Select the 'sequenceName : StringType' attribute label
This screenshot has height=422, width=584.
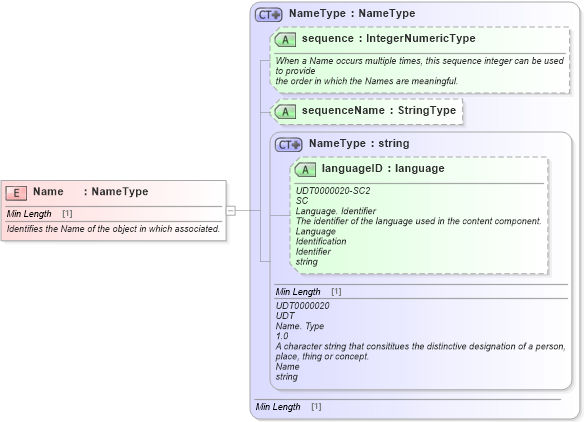(x=379, y=110)
